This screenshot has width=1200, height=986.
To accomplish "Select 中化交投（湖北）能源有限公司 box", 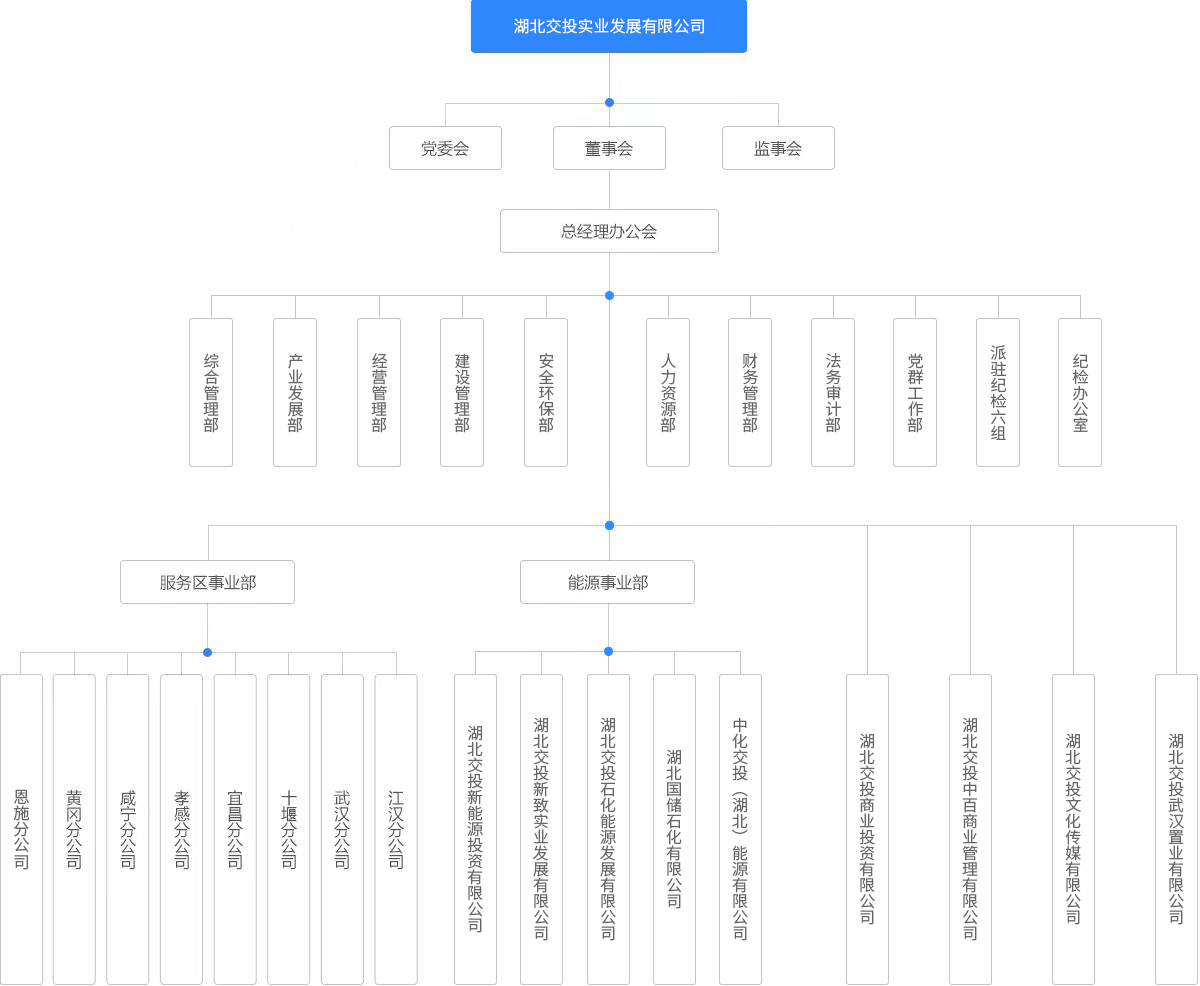I will [740, 830].
